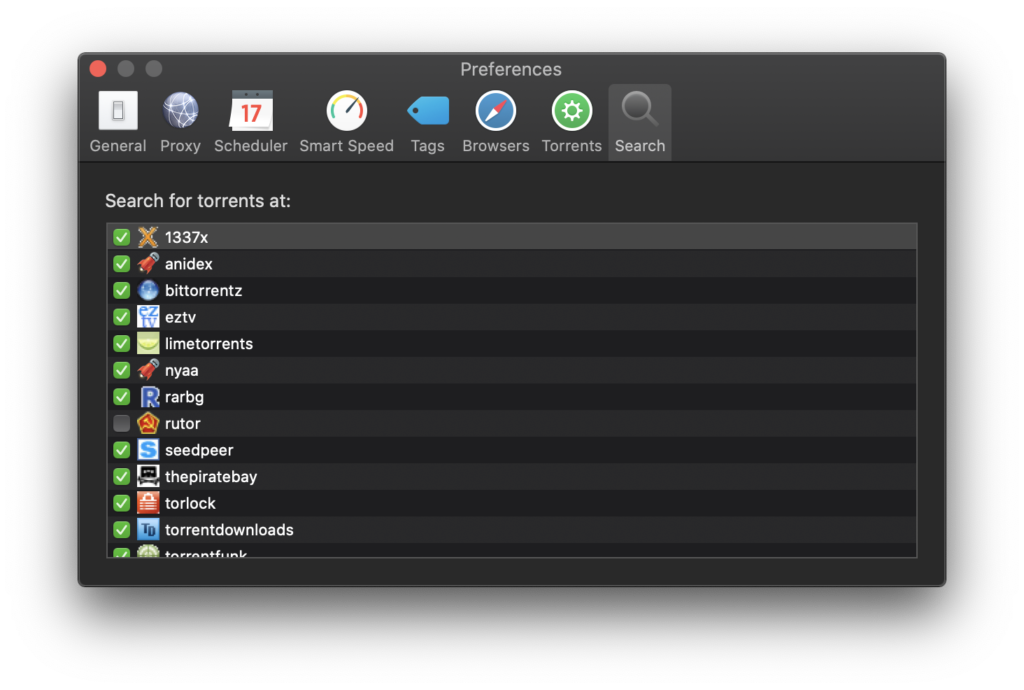The image size is (1024, 690).
Task: Open the Proxy globe icon
Action: coord(180,110)
